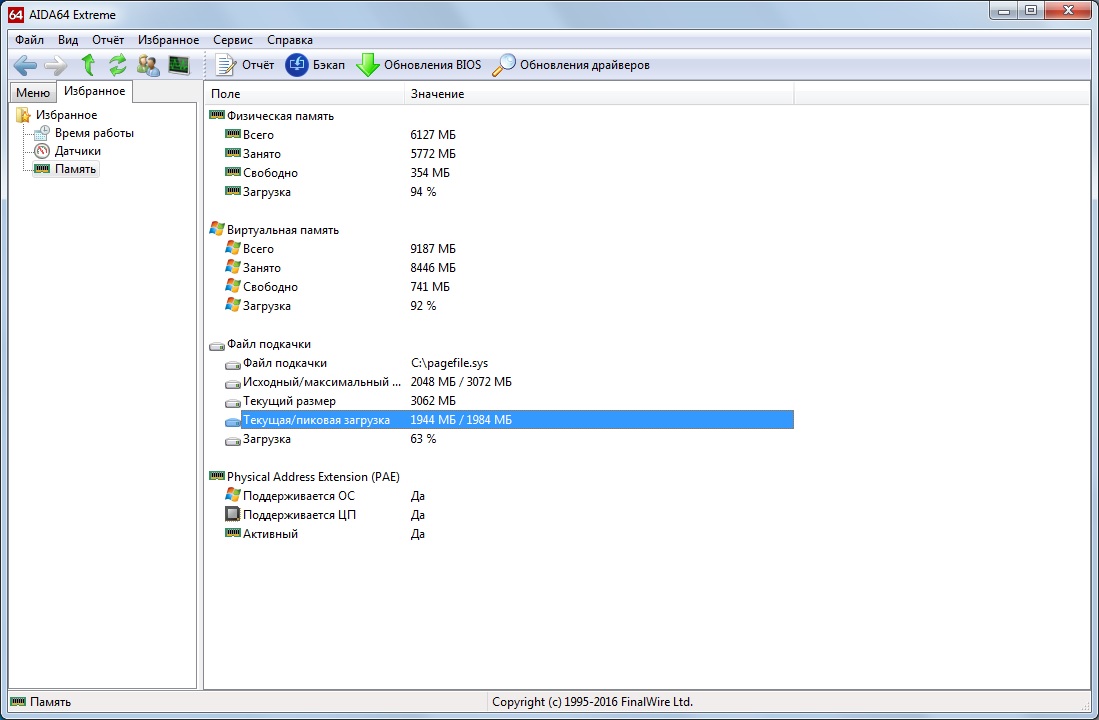The width and height of the screenshot is (1099, 720).
Task: Open the Отчёт menu in menu bar
Action: [x=108, y=40]
